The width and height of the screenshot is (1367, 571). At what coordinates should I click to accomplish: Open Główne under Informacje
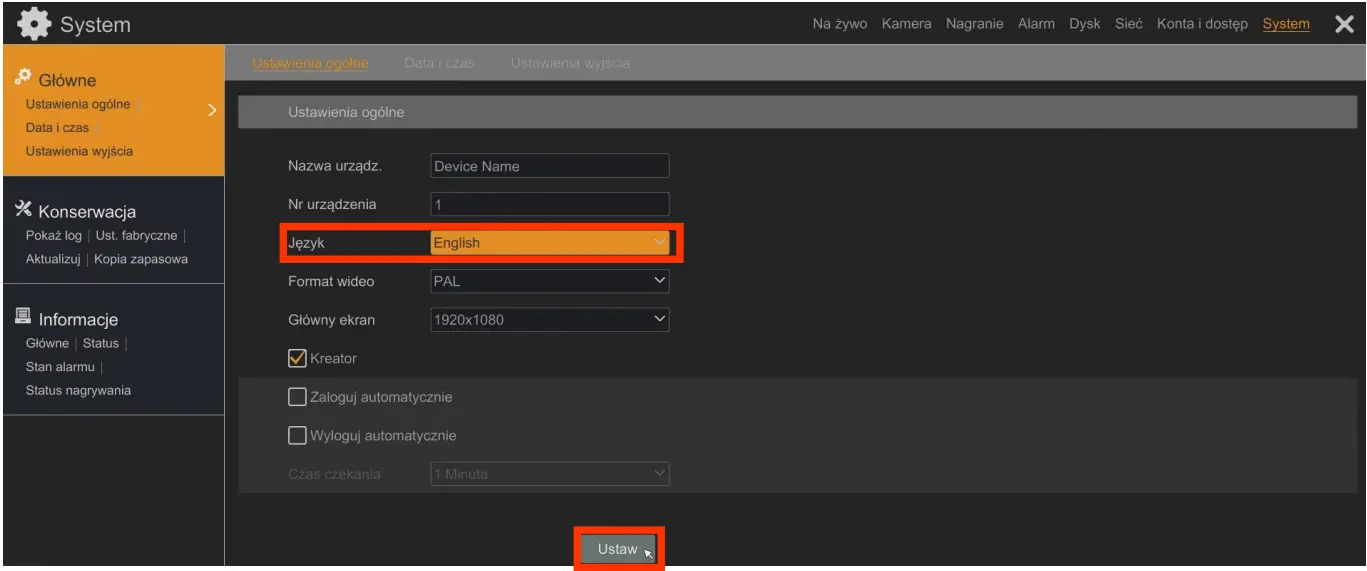(47, 343)
